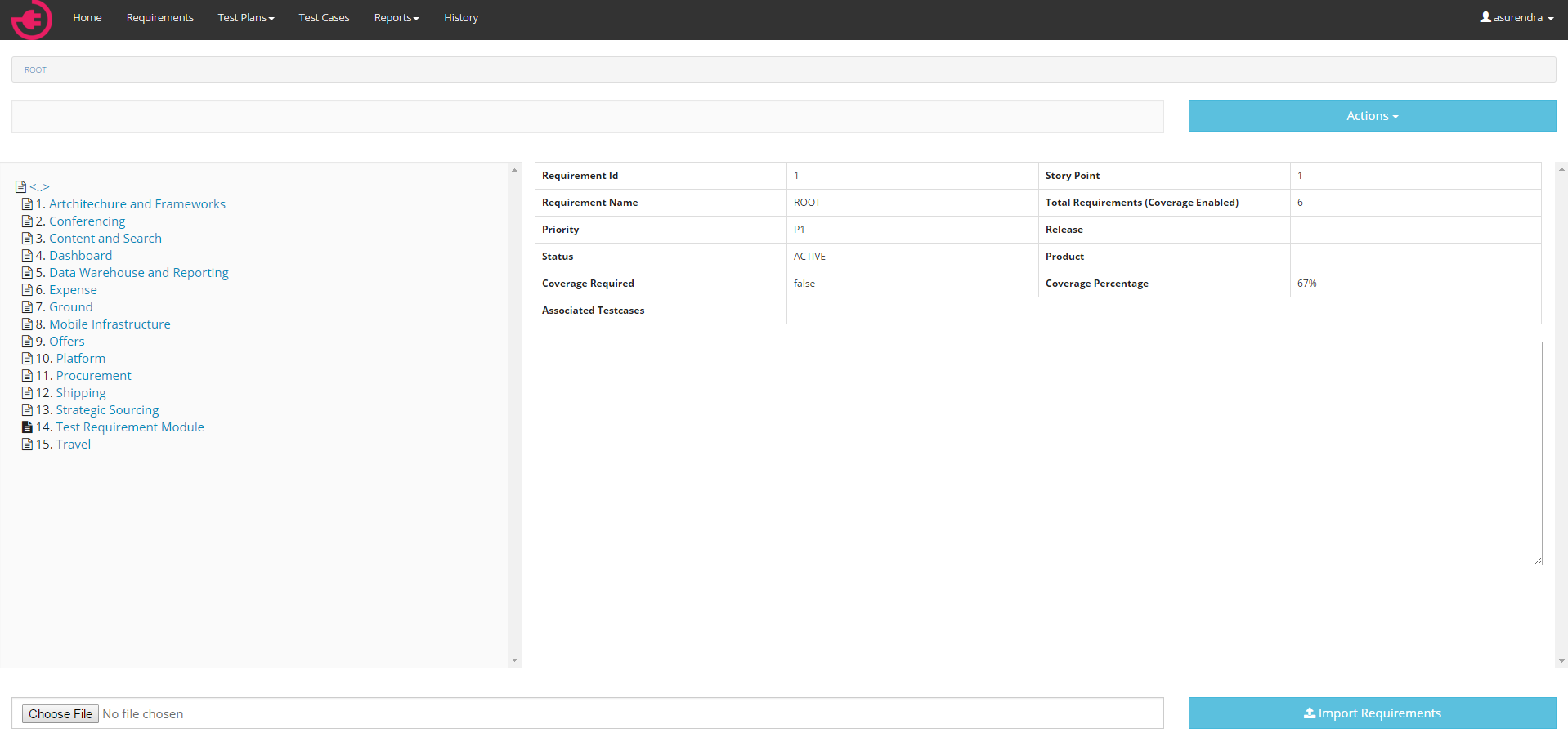Image resolution: width=1568 pixels, height=751 pixels.
Task: Open the Platform requirement
Action: click(81, 359)
